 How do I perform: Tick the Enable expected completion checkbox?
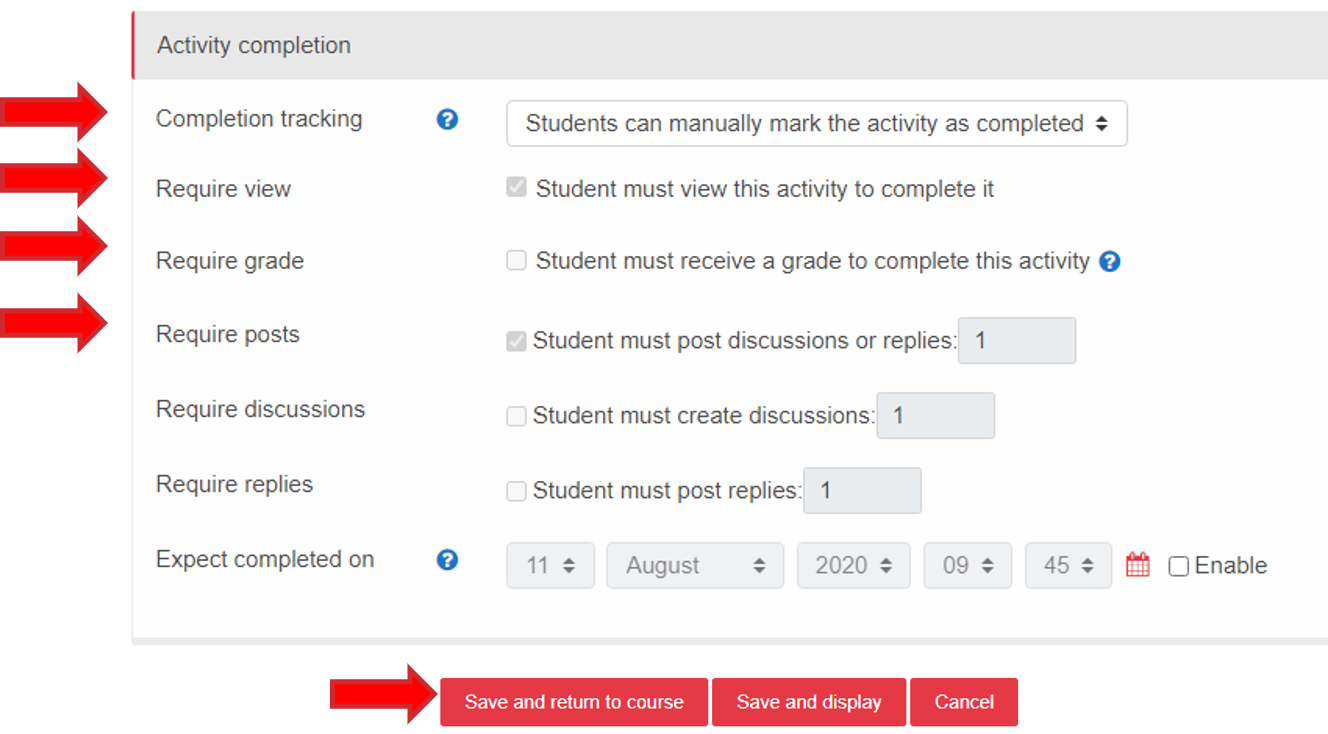(x=1179, y=566)
